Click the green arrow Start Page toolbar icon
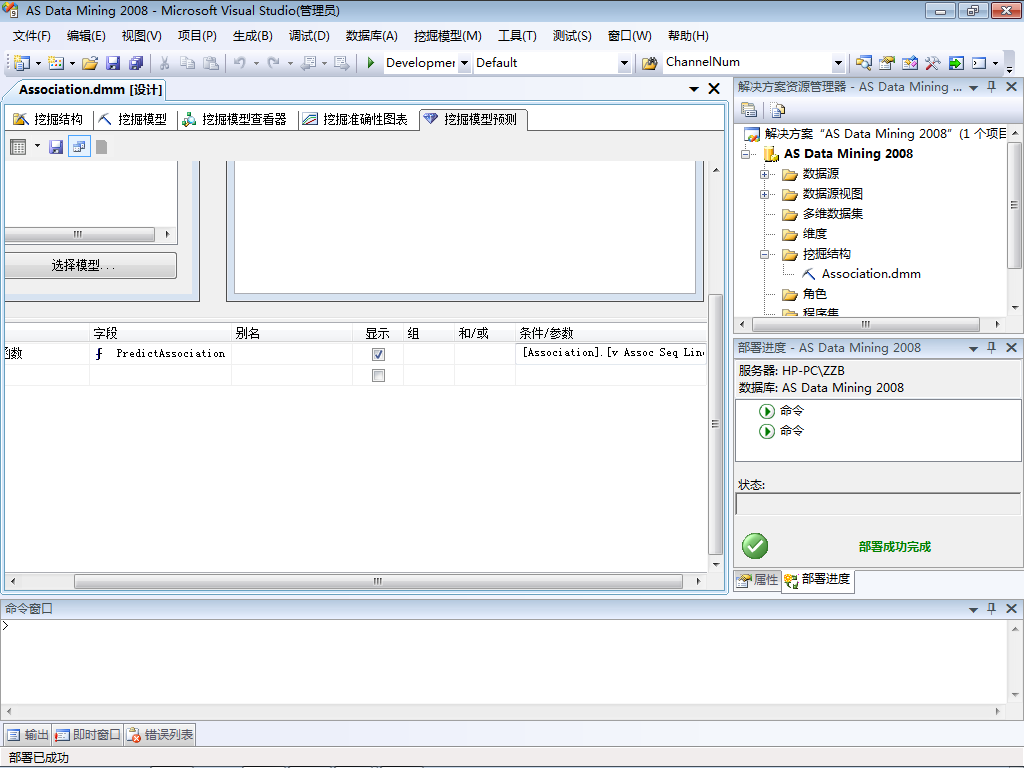 pyautogui.click(x=956, y=63)
